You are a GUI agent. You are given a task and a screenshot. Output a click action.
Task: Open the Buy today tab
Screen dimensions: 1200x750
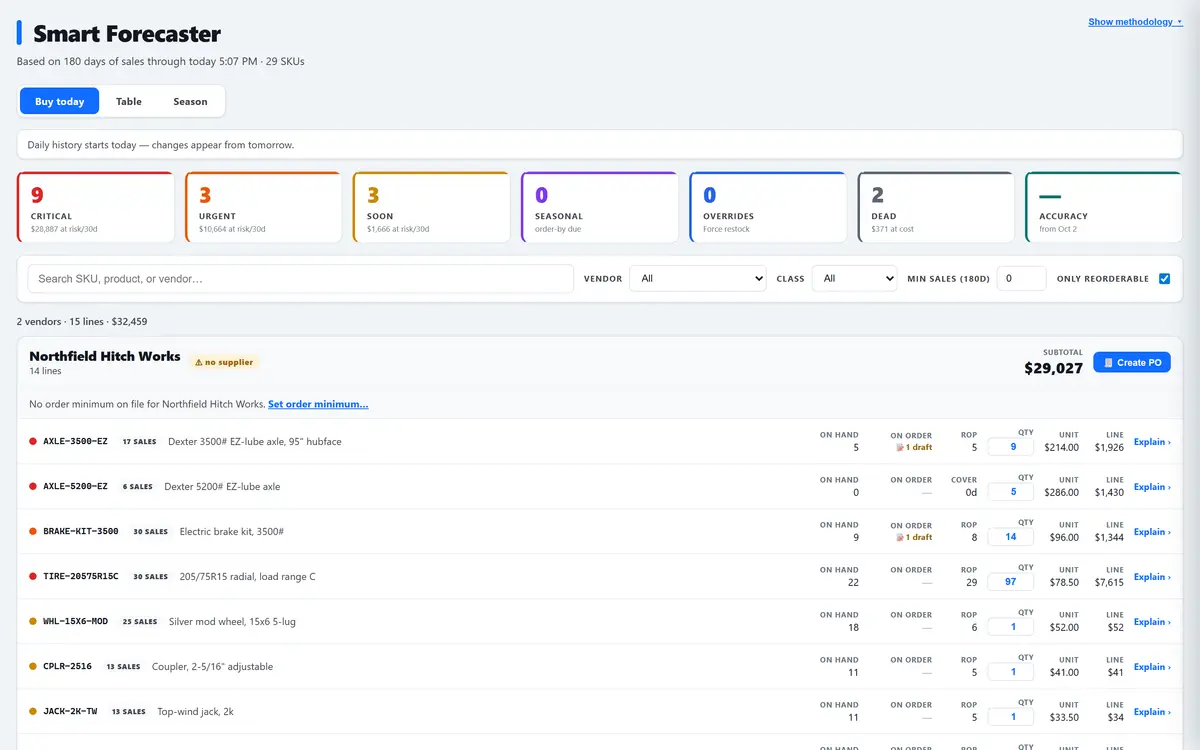pos(59,101)
